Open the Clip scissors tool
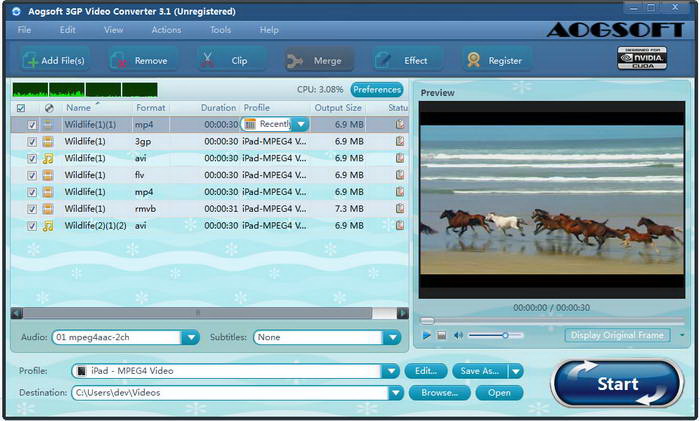The image size is (700, 421). [207, 60]
